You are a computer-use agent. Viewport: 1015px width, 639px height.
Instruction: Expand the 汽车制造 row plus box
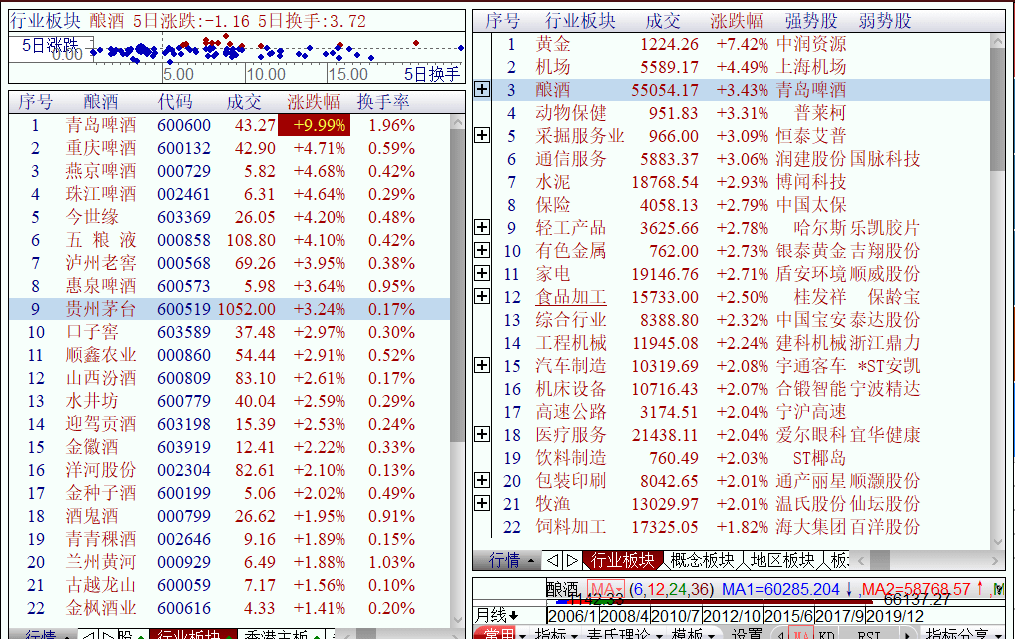[482, 365]
